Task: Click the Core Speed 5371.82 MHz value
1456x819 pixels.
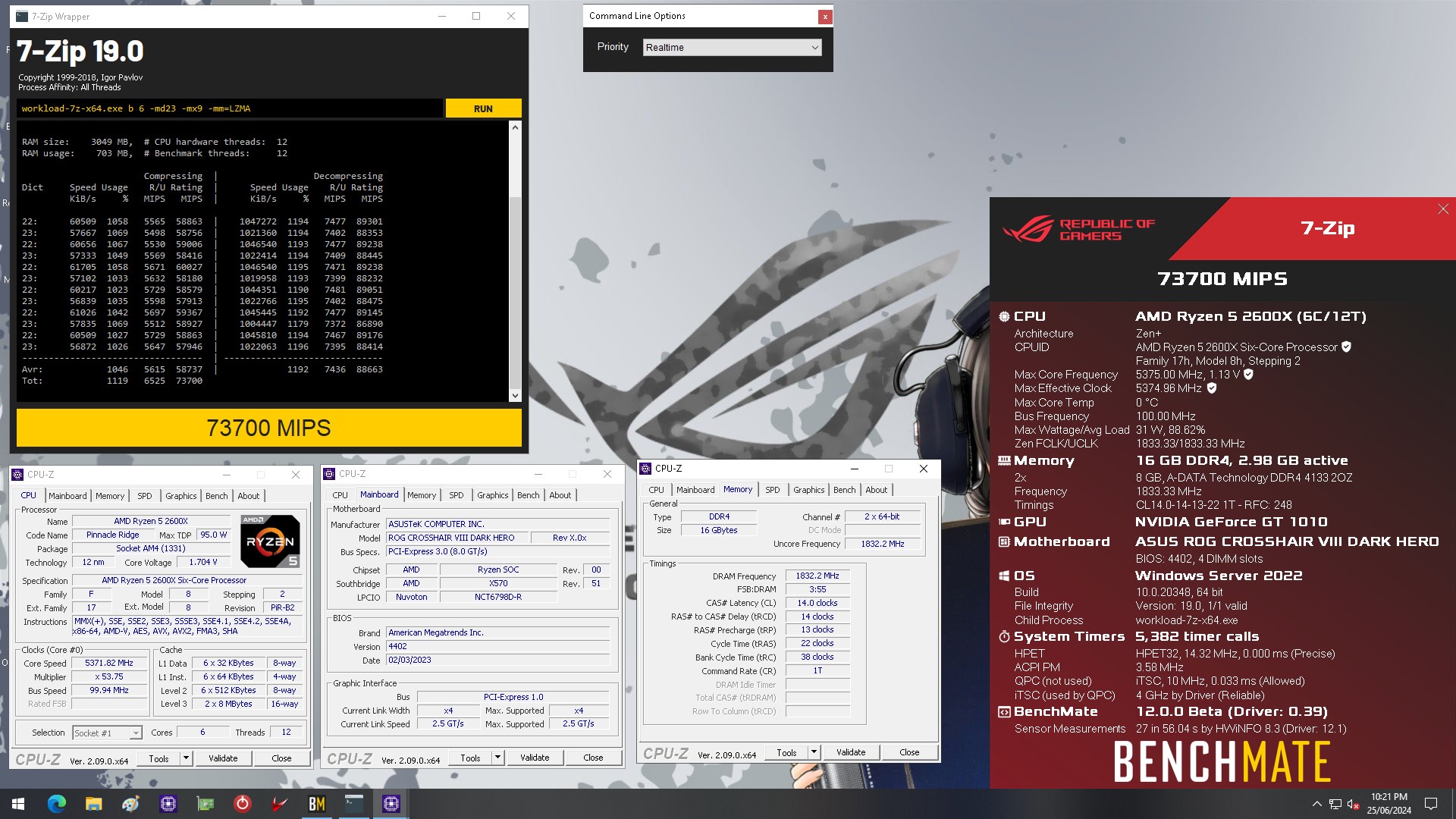Action: pos(109,664)
